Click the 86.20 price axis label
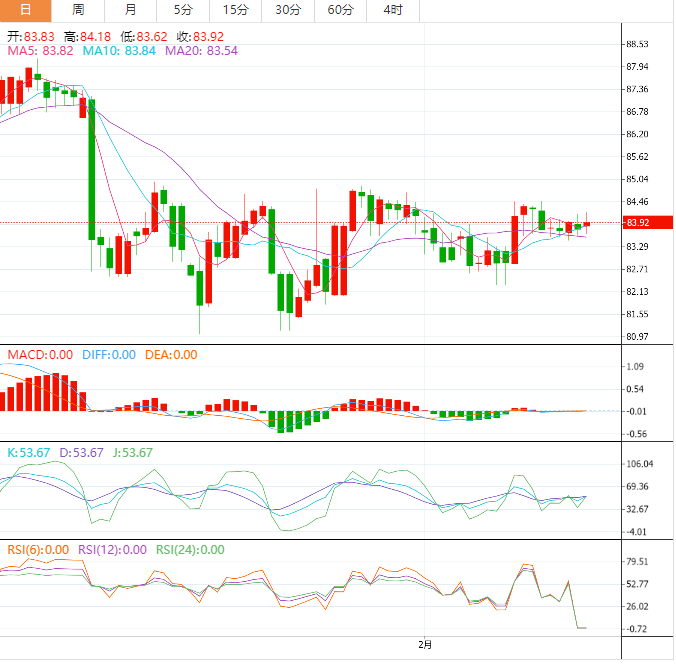676x668 pixels. pyautogui.click(x=637, y=134)
